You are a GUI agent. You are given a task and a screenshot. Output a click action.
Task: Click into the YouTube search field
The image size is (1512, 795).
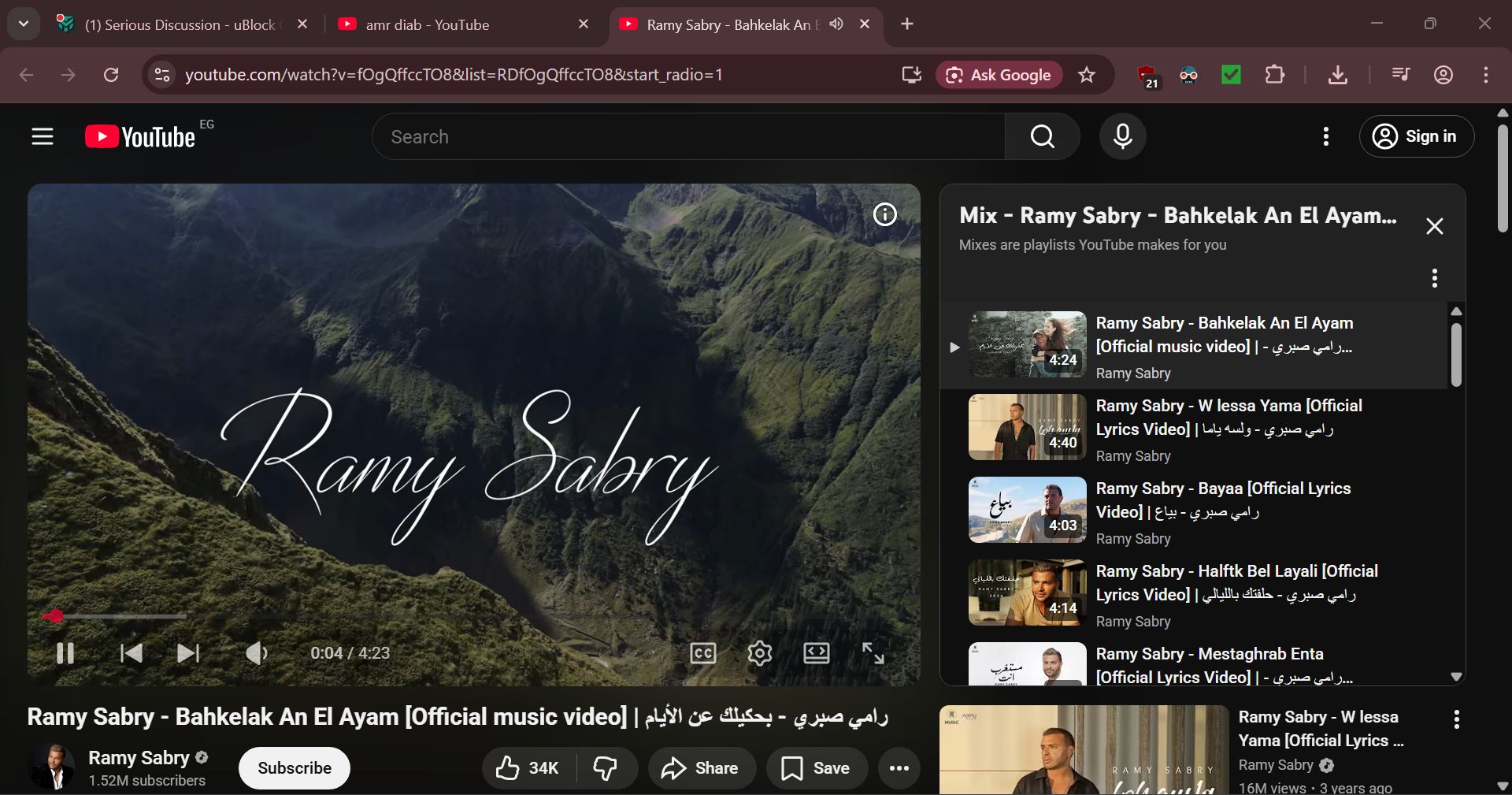click(689, 137)
